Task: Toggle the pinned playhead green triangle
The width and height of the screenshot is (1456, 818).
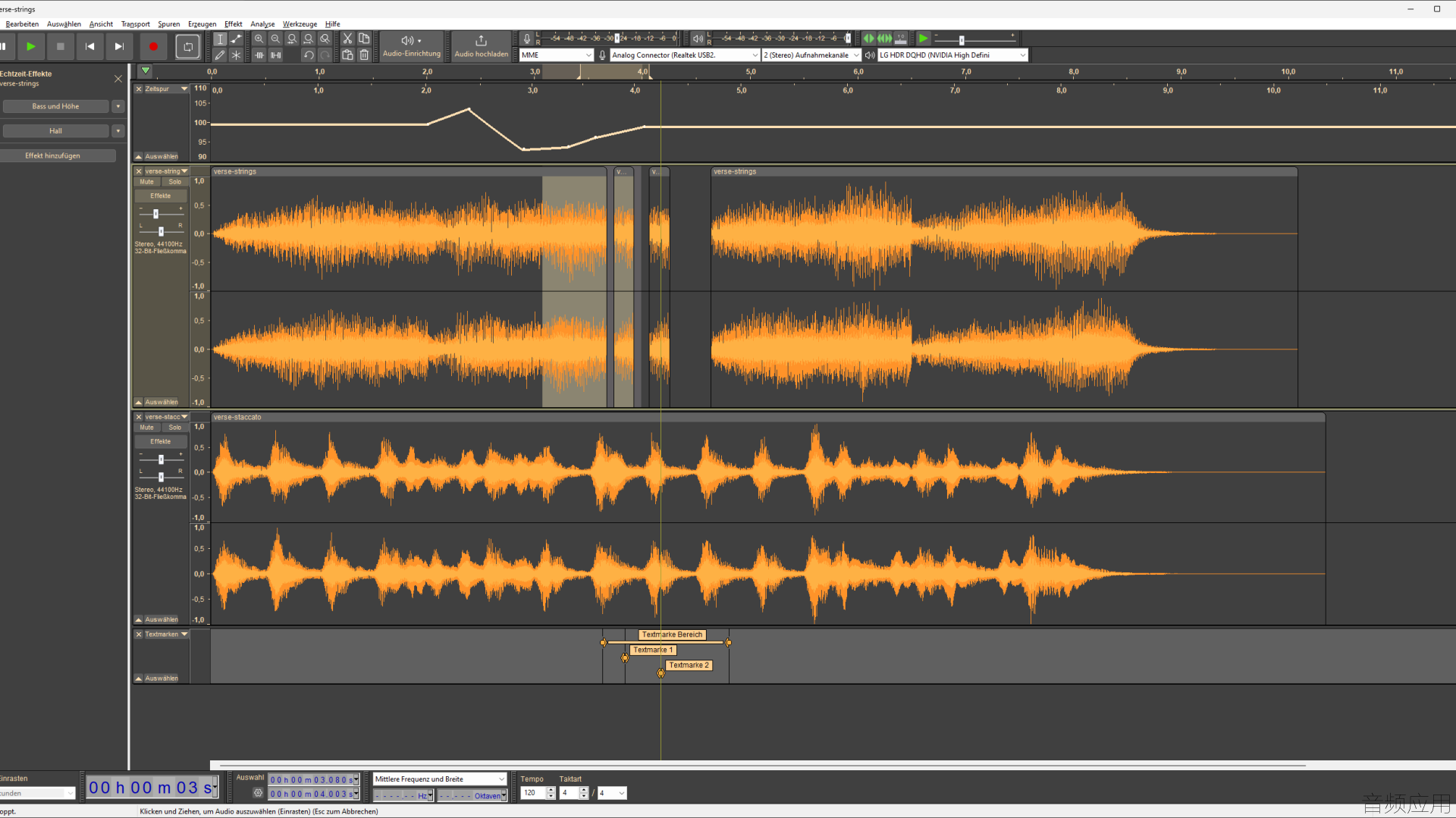Action: 145,71
